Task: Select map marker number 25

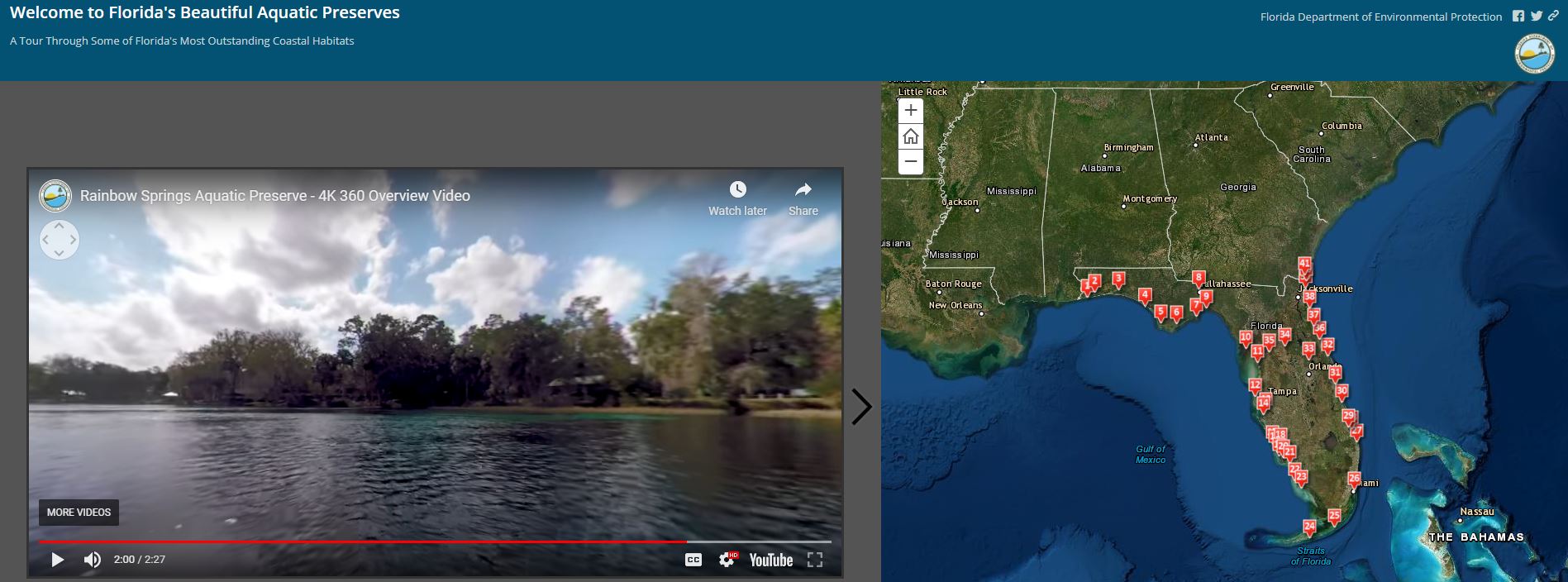Action: click(x=1334, y=515)
